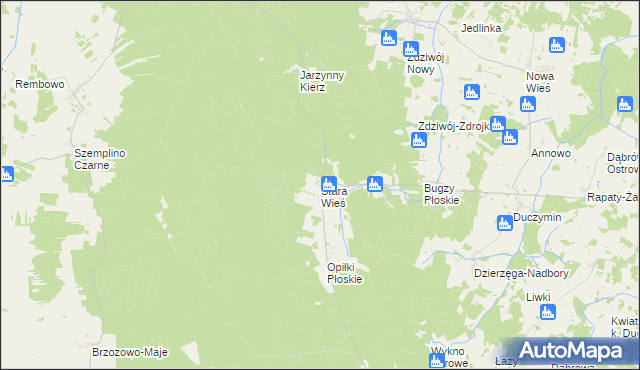Select the factory icon northwest of Zdziwój Nowy
Screen dimensions: 640x370
pos(389,38)
